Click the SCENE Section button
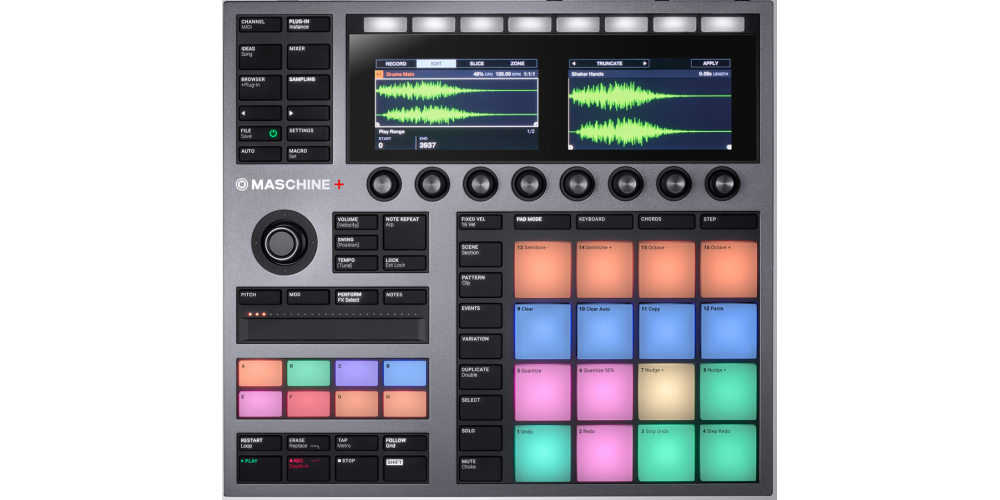Image resolution: width=1000 pixels, height=500 pixels. [x=481, y=254]
